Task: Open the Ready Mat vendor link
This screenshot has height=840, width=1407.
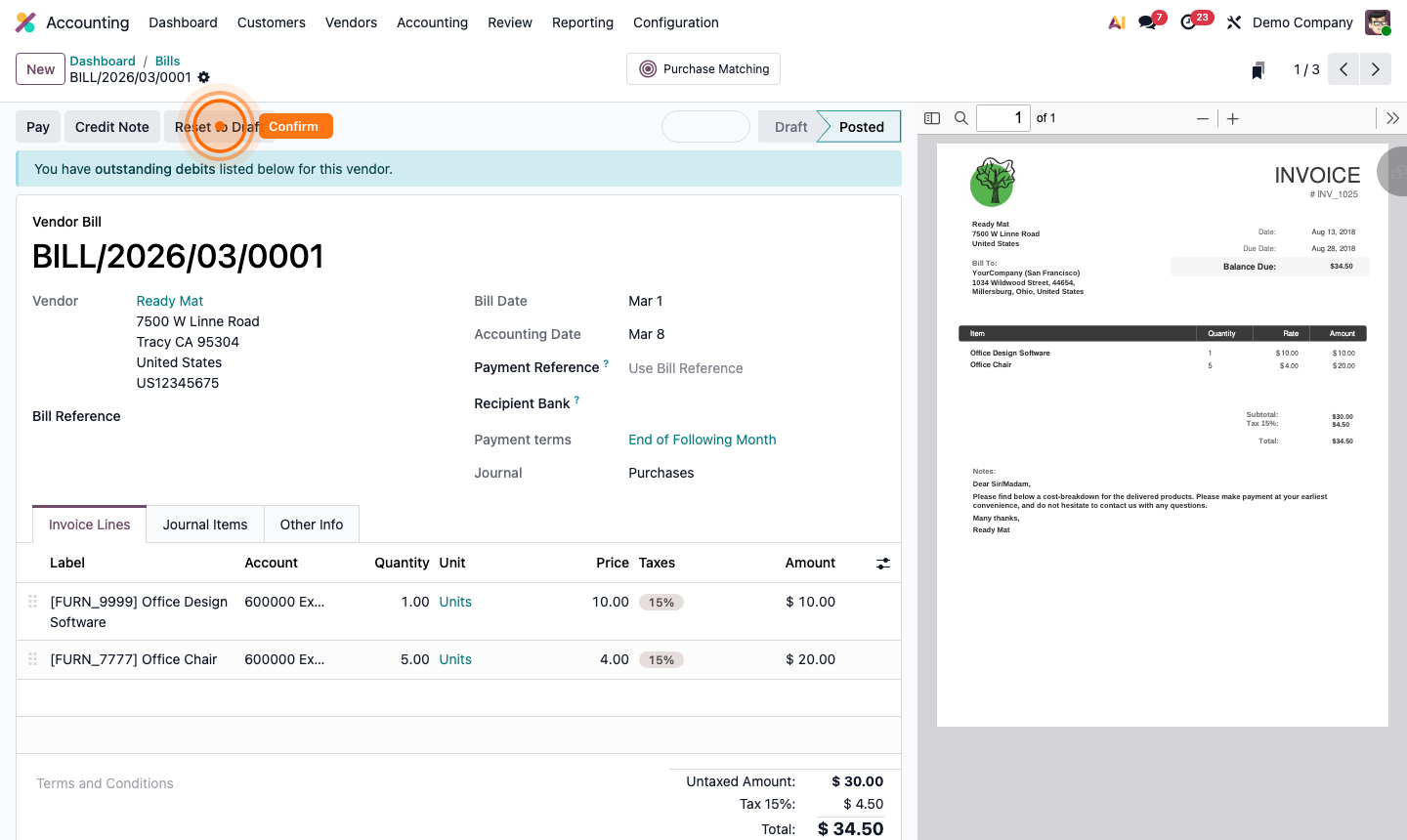Action: coord(169,301)
